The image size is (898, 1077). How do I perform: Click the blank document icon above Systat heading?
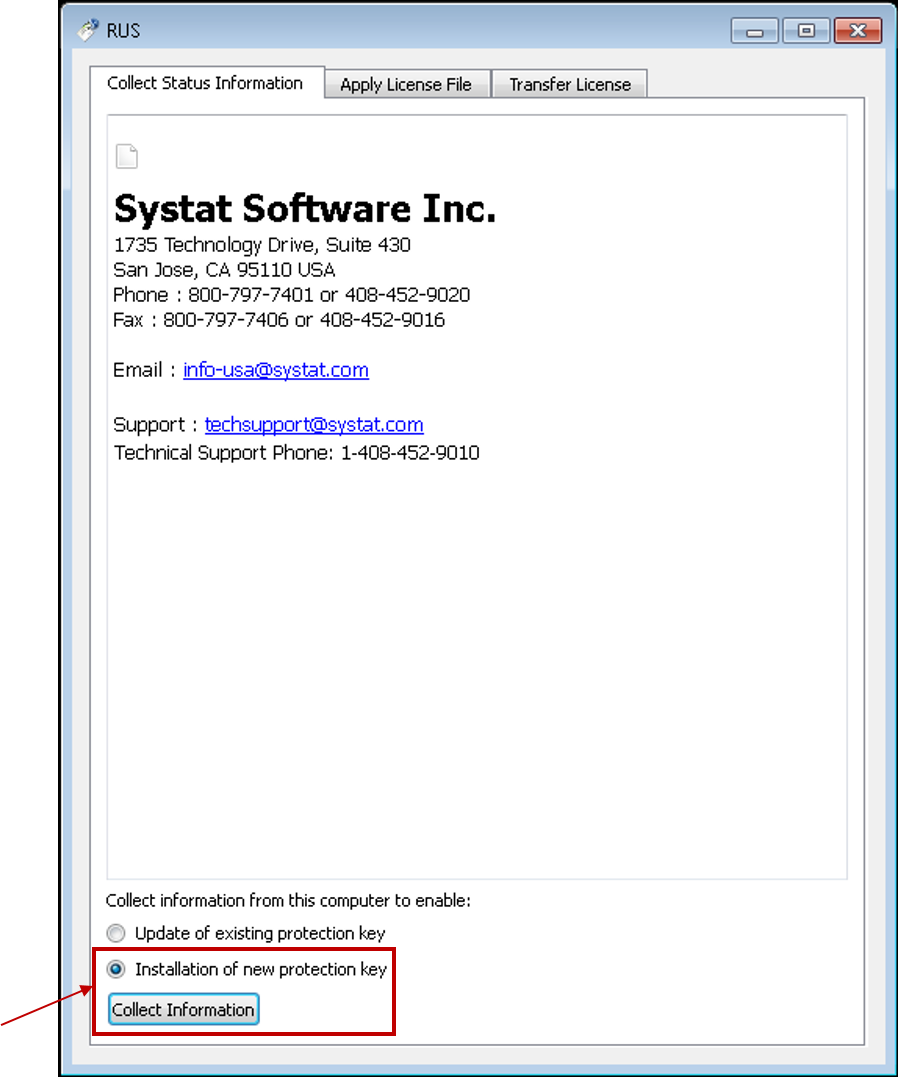click(x=126, y=157)
